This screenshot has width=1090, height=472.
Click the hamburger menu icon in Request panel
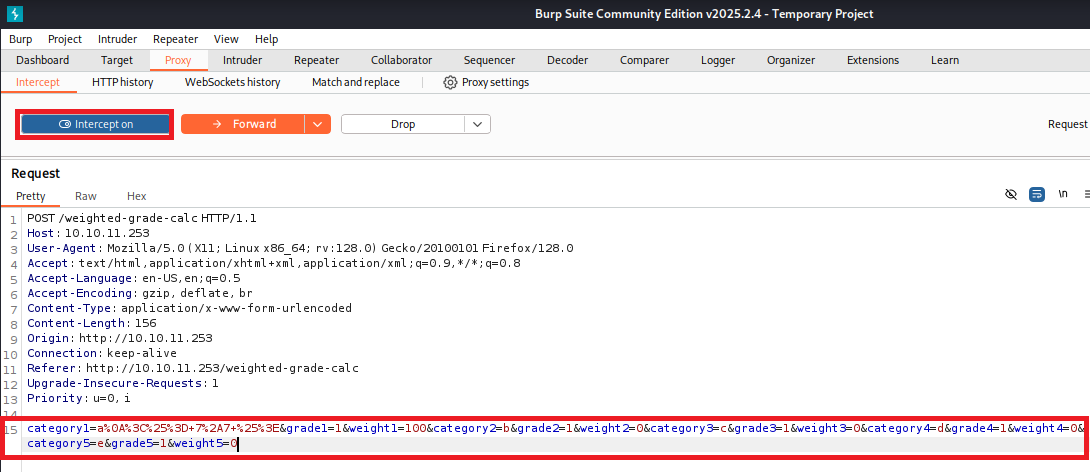(1083, 194)
